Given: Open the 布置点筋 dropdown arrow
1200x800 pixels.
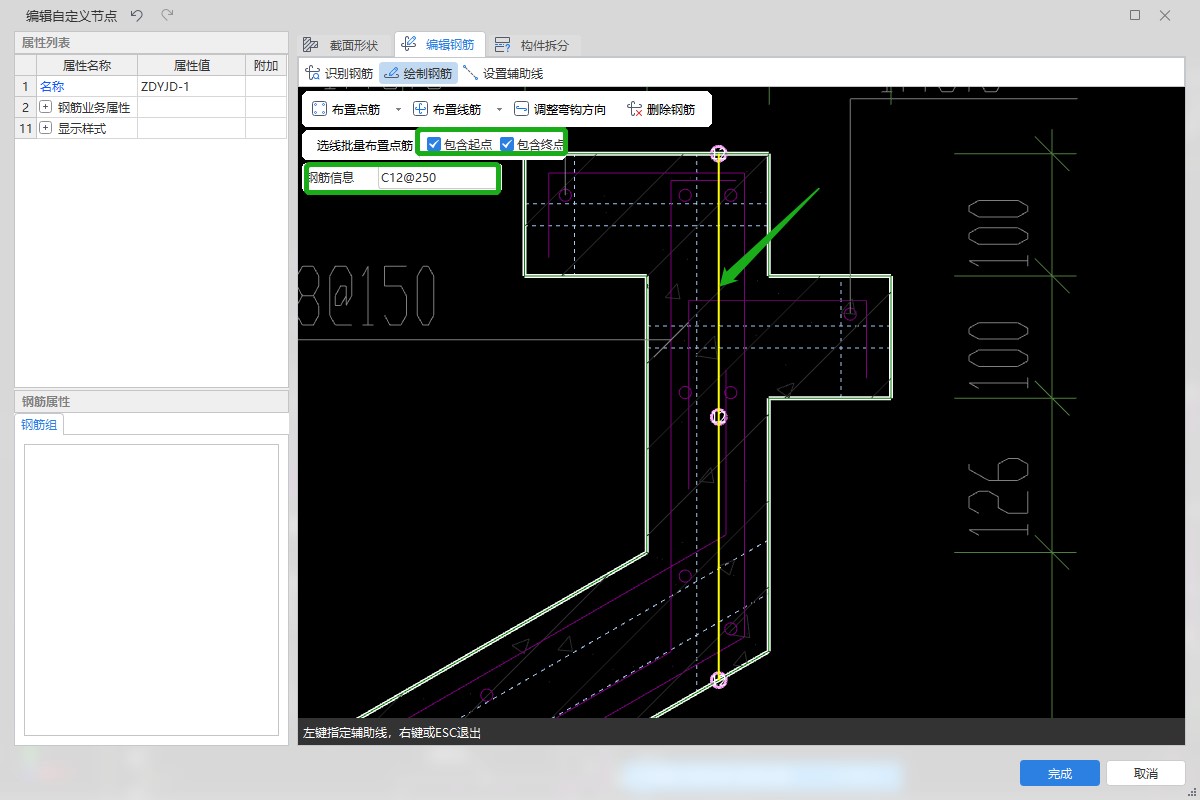Looking at the screenshot, I should pos(398,109).
